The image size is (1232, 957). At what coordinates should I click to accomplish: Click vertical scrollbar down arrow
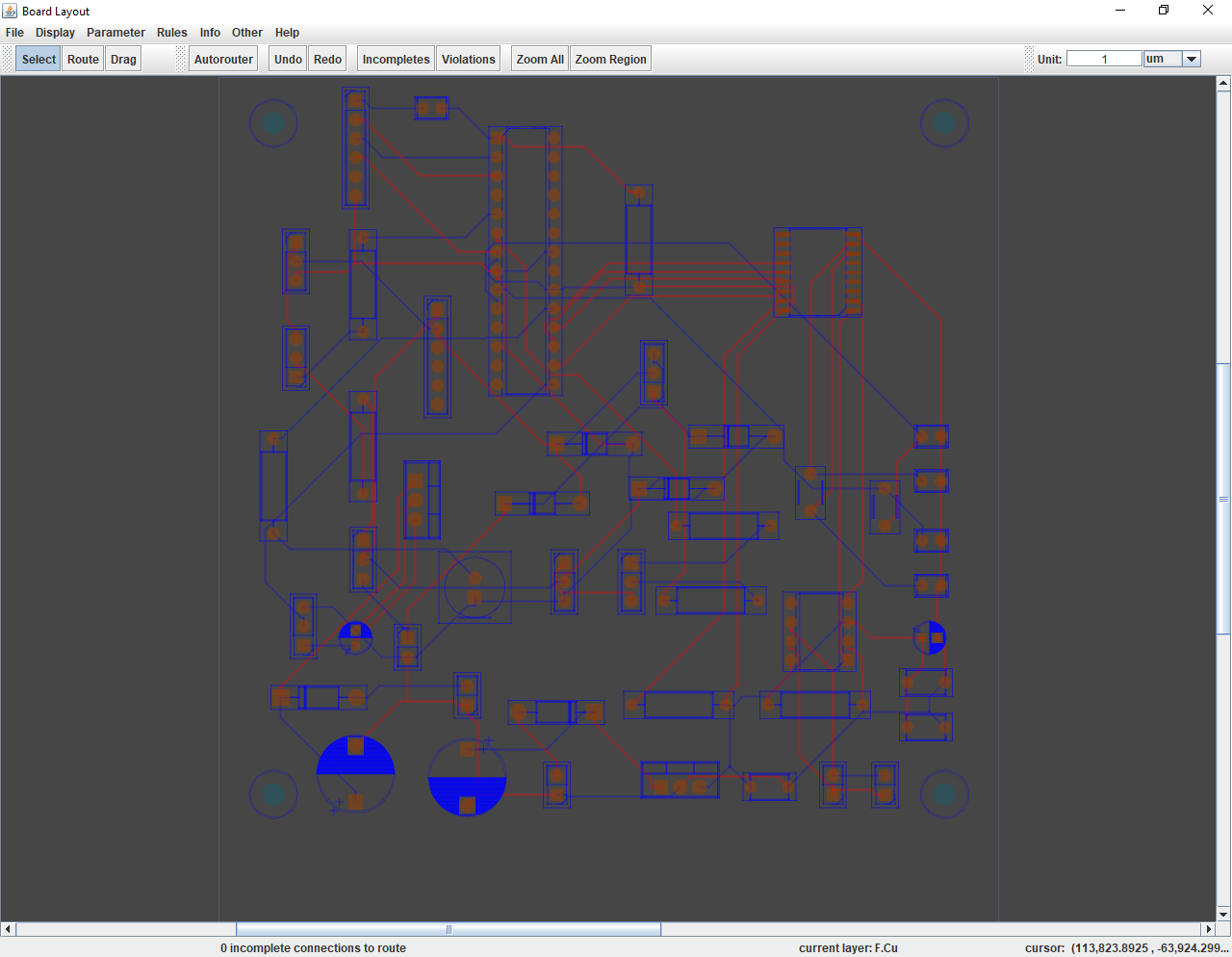coord(1223,914)
